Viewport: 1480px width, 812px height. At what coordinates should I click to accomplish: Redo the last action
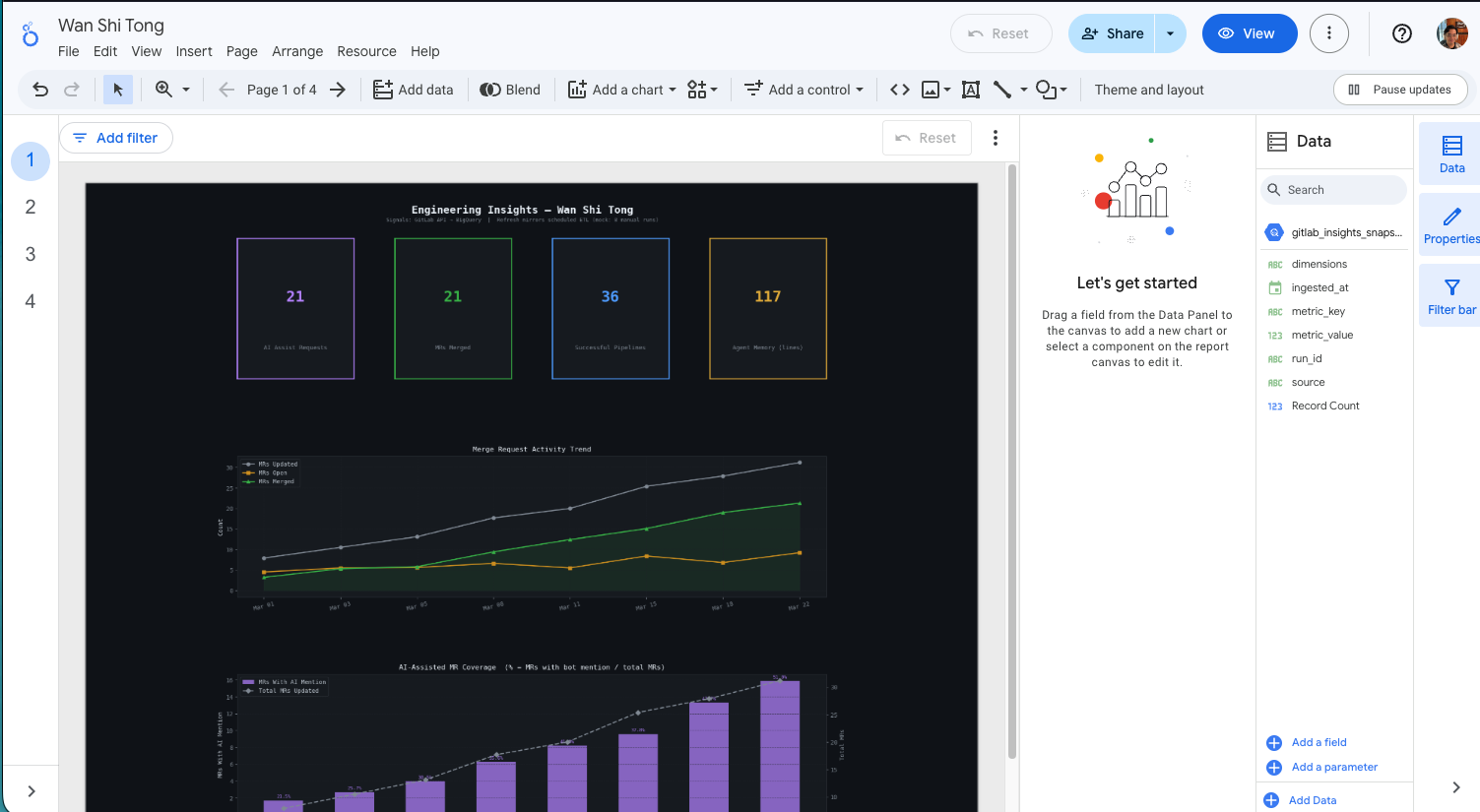click(72, 90)
